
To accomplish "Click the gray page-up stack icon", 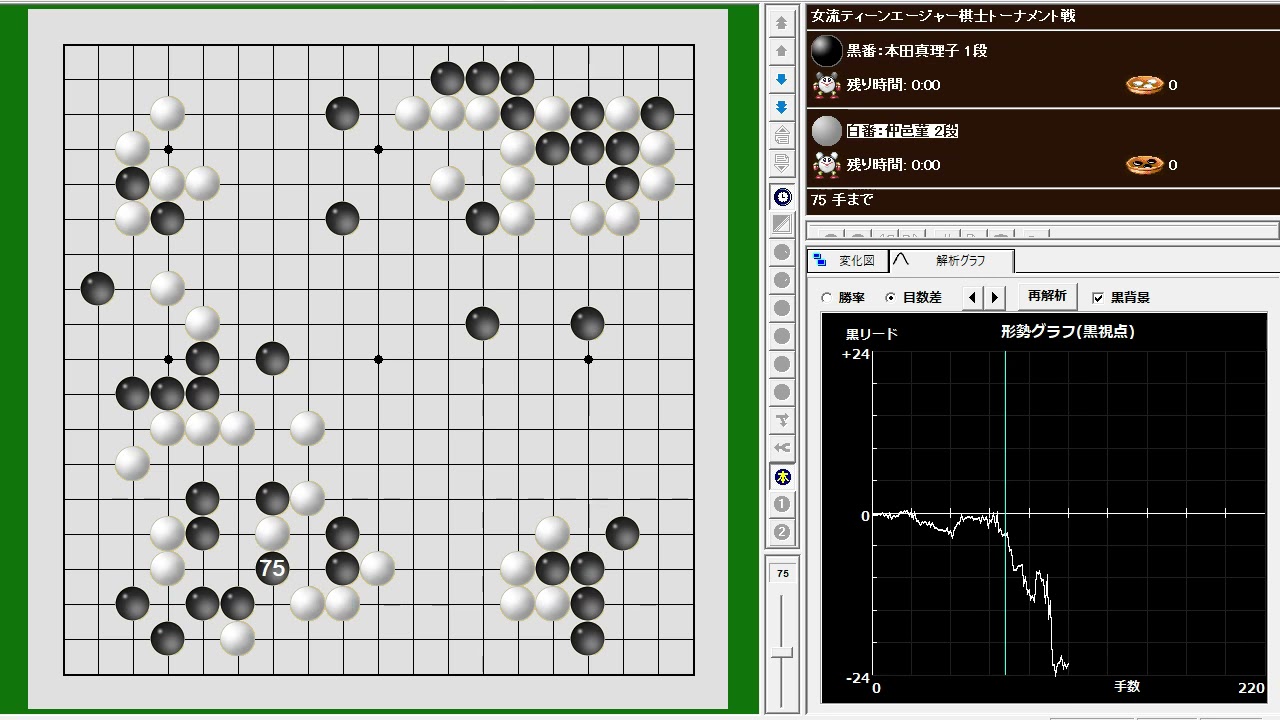I will coord(782,135).
